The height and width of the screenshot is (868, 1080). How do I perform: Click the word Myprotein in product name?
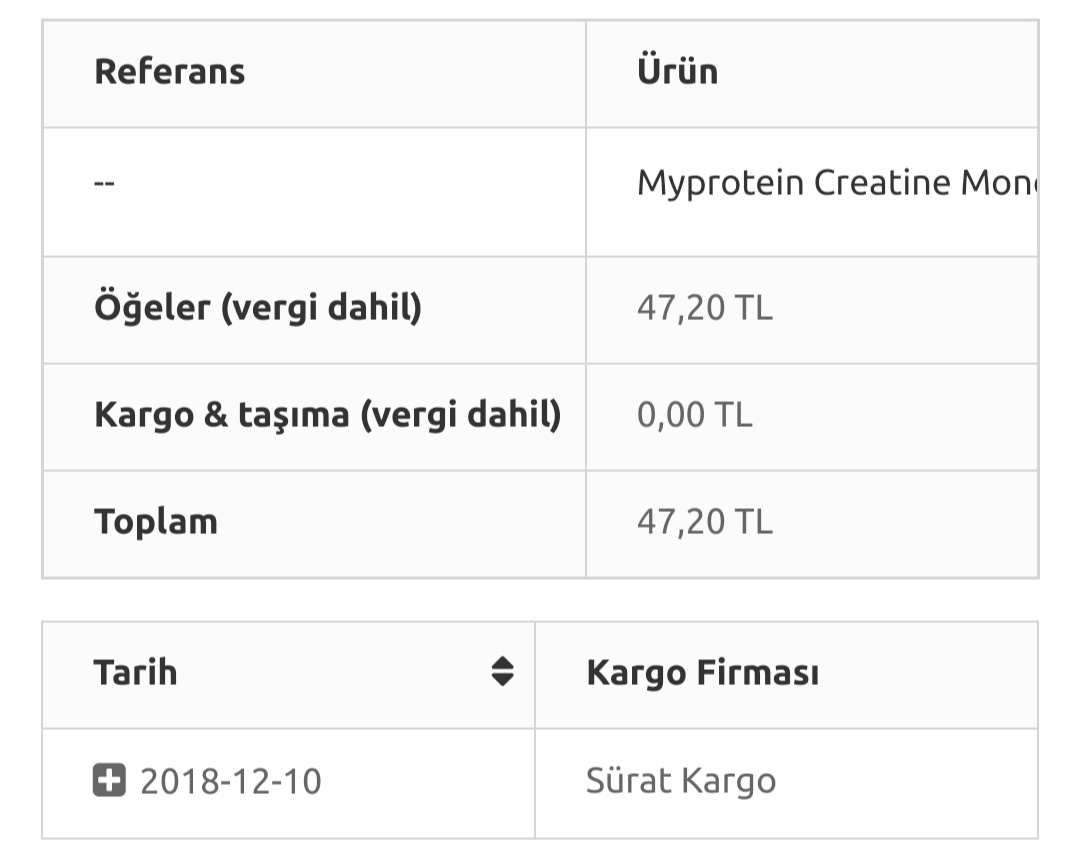720,183
